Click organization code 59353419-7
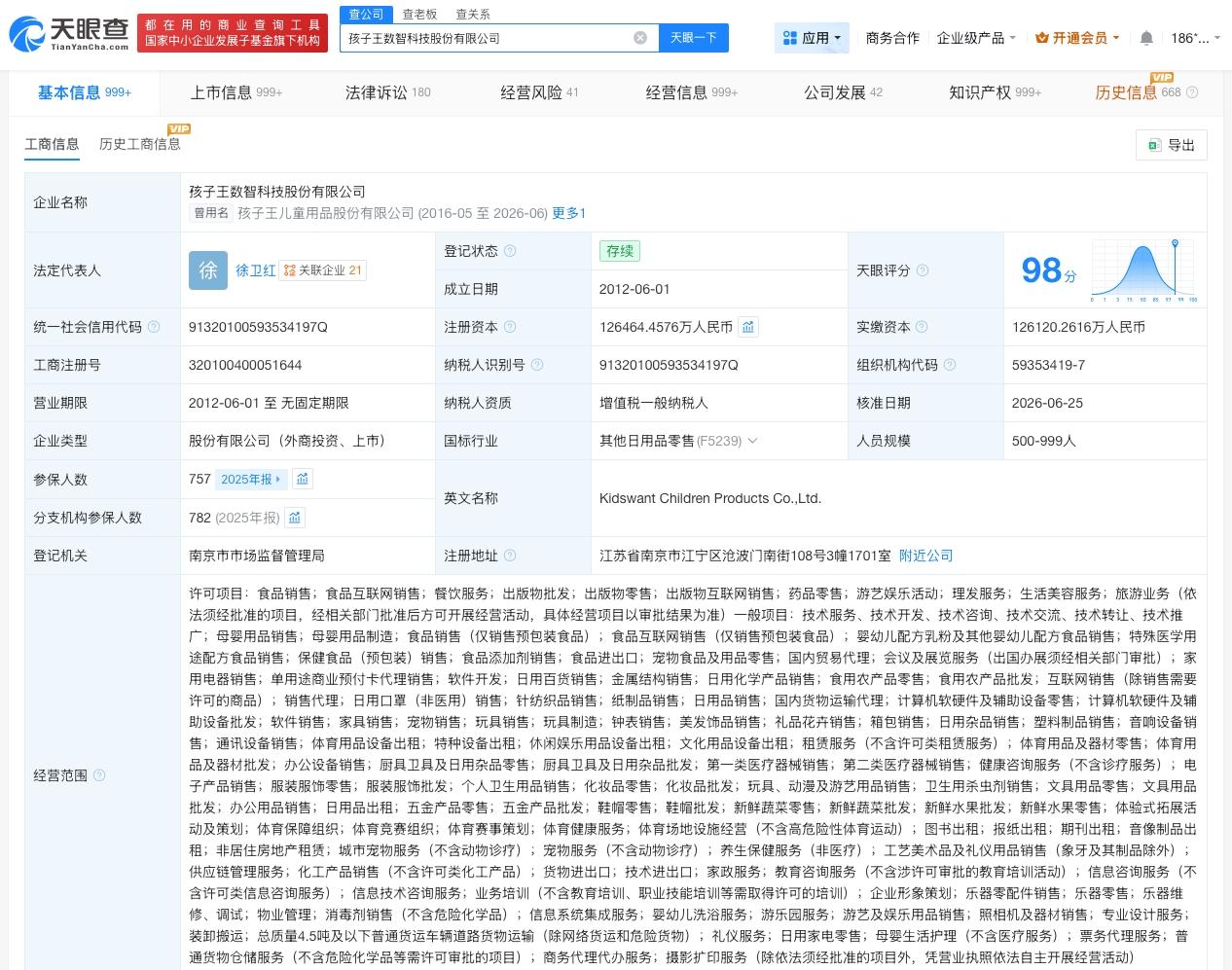 pos(1048,365)
